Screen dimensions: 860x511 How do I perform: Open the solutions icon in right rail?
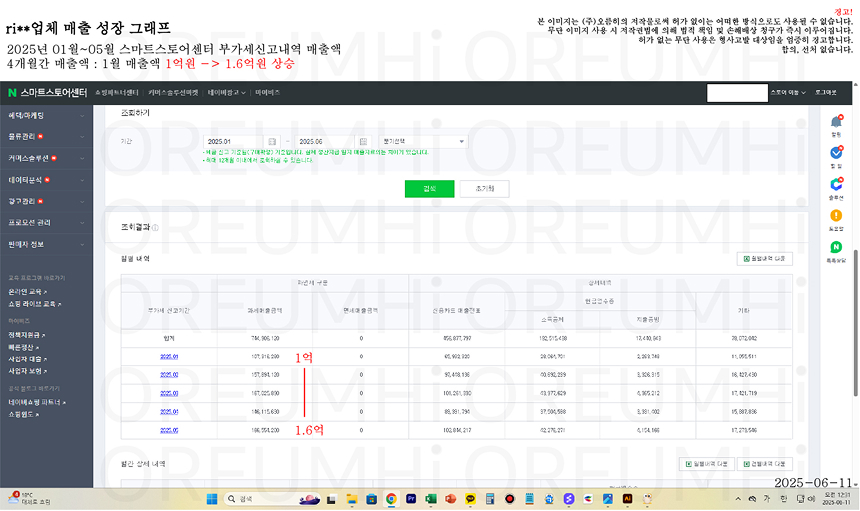click(x=836, y=184)
